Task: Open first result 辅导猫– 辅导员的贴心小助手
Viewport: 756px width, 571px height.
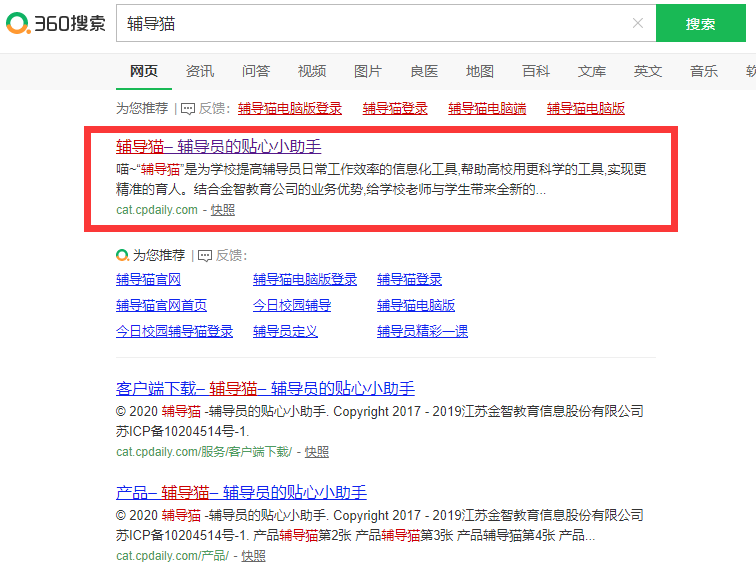Action: (x=218, y=147)
